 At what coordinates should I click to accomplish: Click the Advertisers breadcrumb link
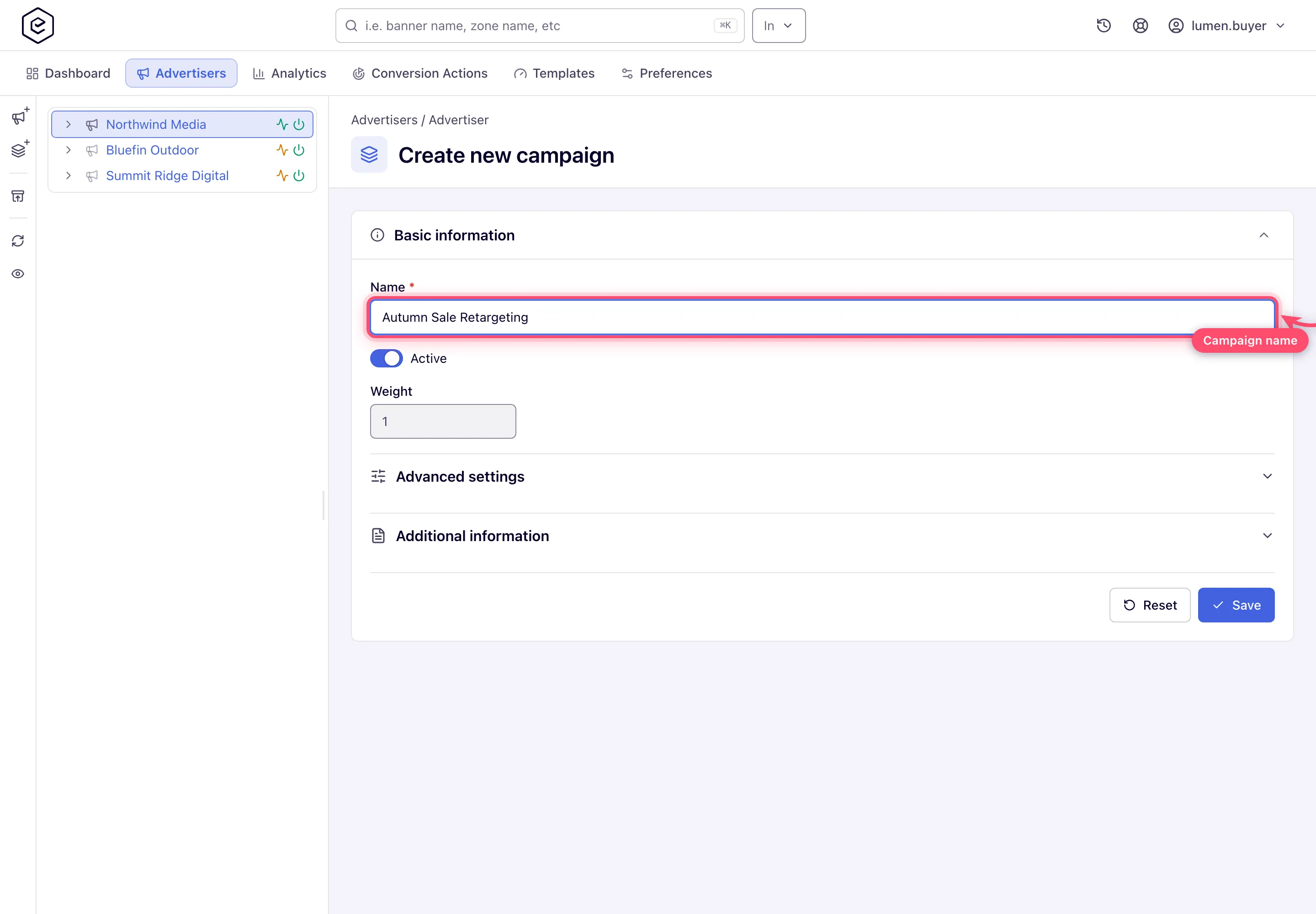click(384, 120)
